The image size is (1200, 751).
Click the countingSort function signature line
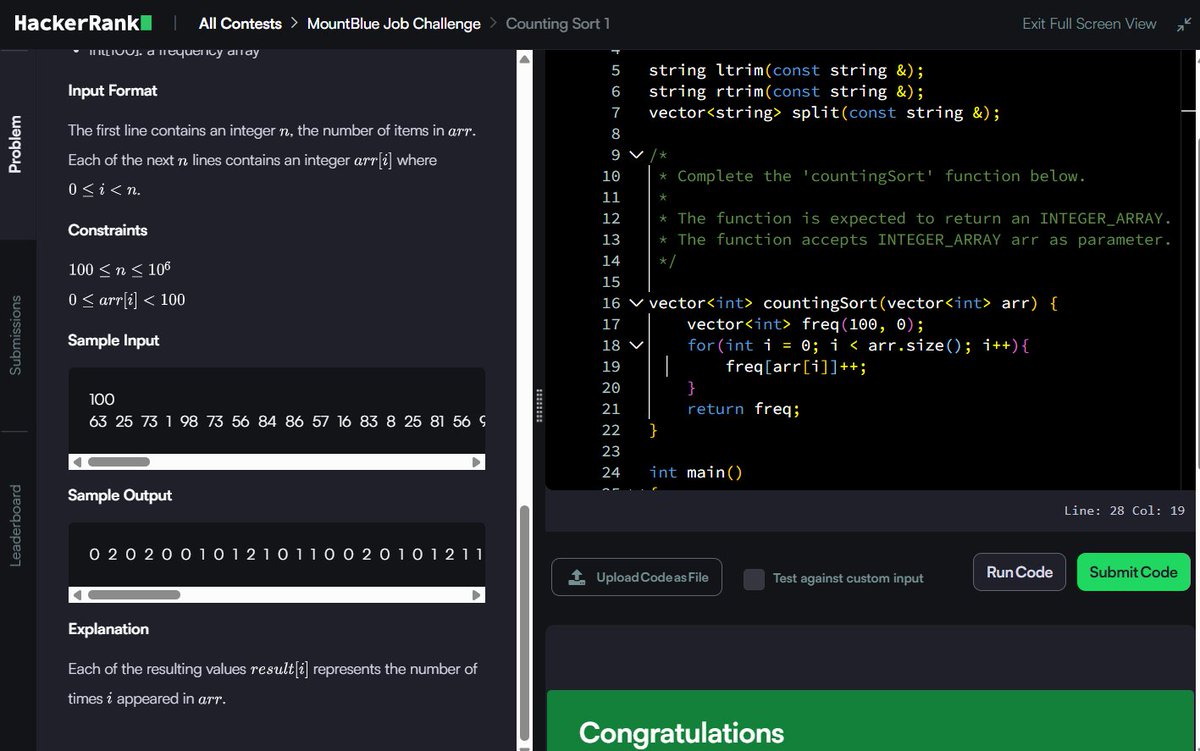point(853,303)
